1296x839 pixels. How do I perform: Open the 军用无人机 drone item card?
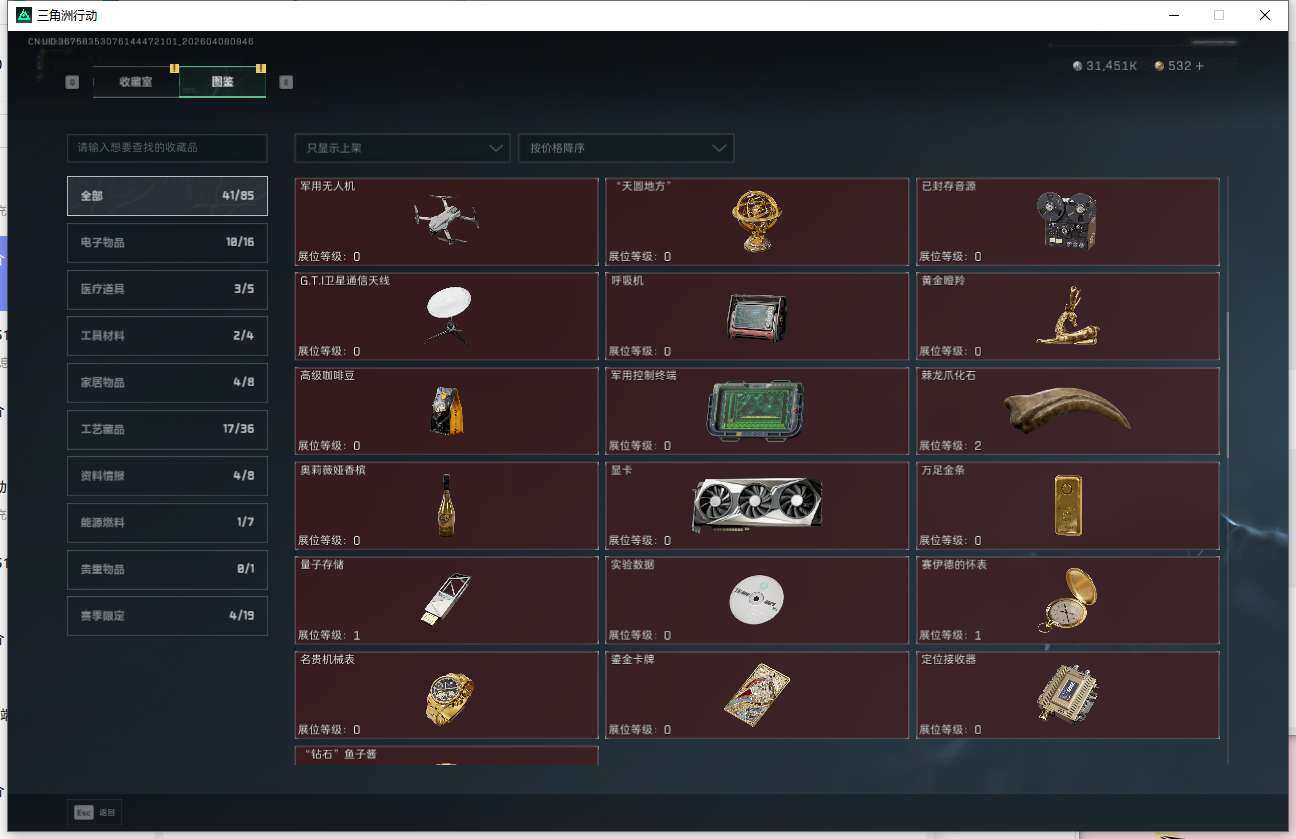coord(446,222)
